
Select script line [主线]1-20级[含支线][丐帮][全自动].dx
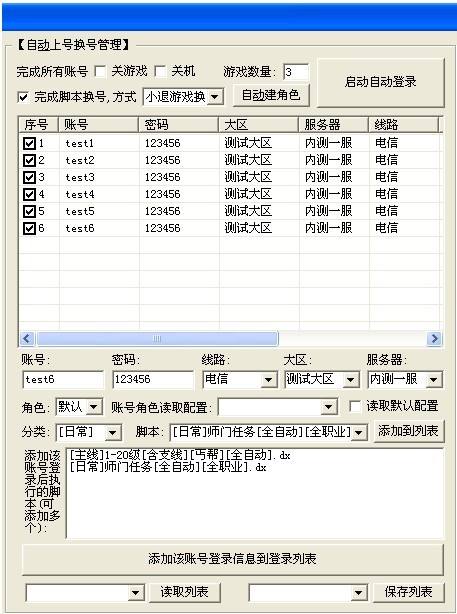[180, 455]
